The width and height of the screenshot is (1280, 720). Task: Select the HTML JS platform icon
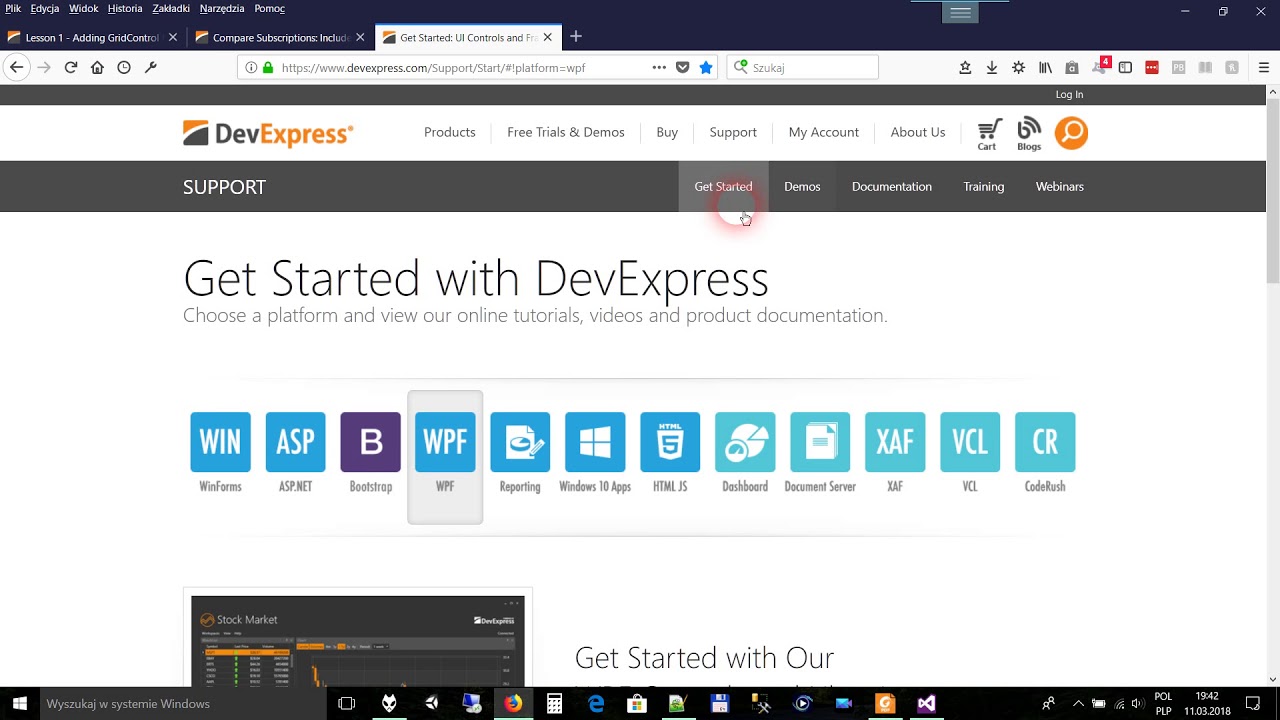(670, 442)
